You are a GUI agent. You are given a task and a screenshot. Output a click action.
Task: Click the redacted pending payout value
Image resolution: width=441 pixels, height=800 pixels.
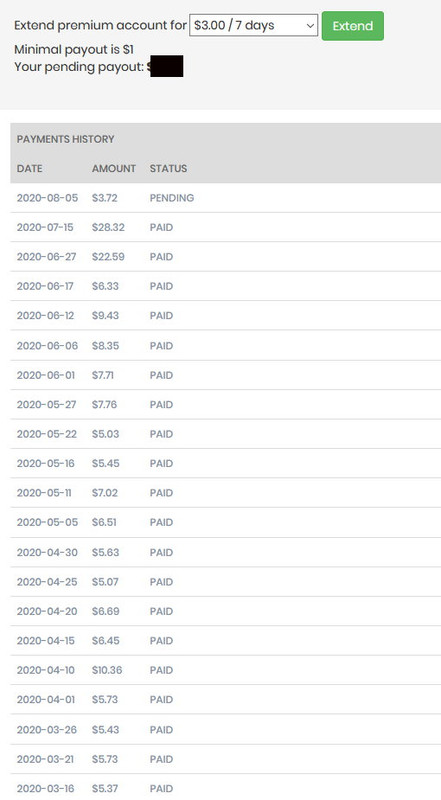(x=167, y=66)
